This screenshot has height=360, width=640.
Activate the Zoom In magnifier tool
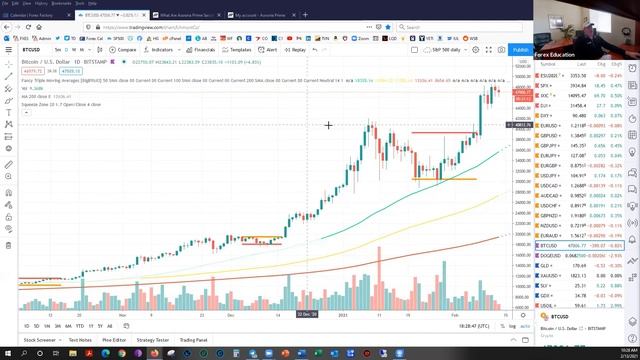[9, 177]
